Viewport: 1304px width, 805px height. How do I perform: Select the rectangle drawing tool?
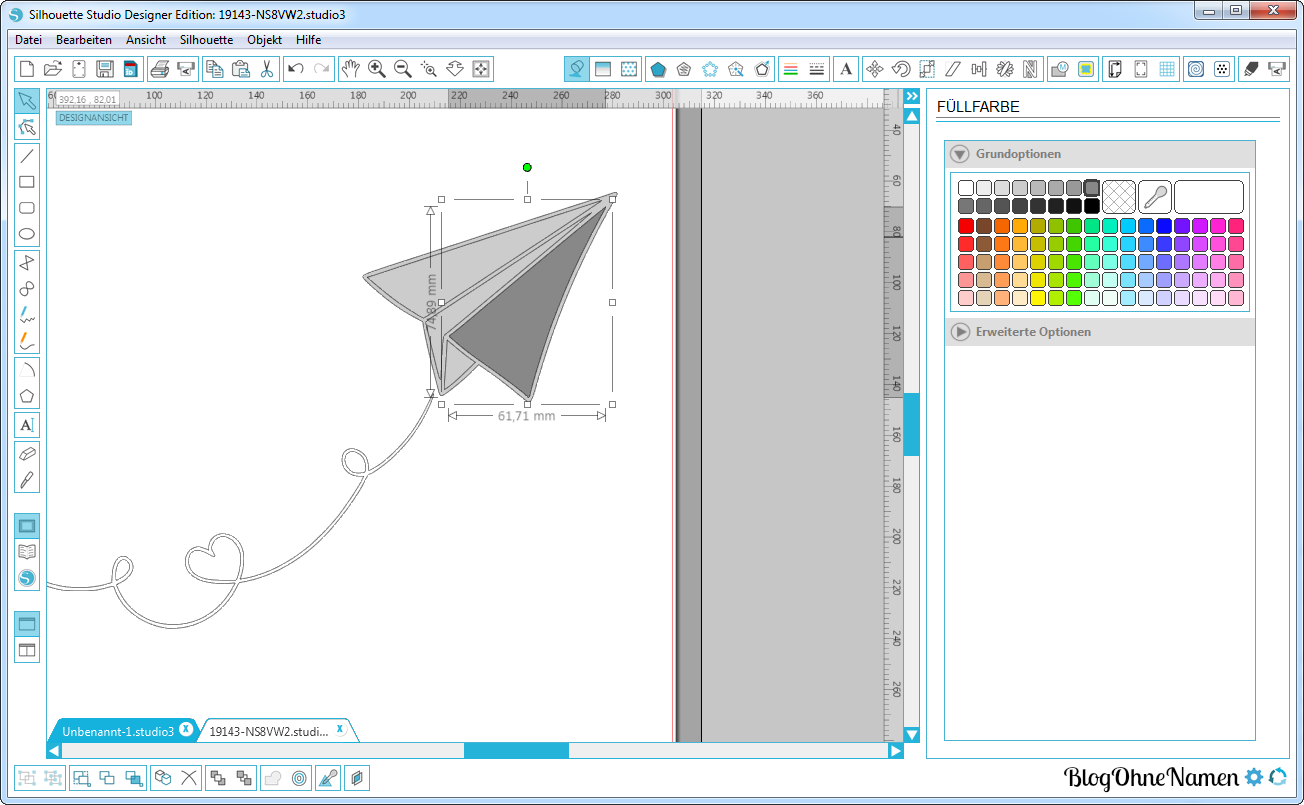tap(27, 182)
